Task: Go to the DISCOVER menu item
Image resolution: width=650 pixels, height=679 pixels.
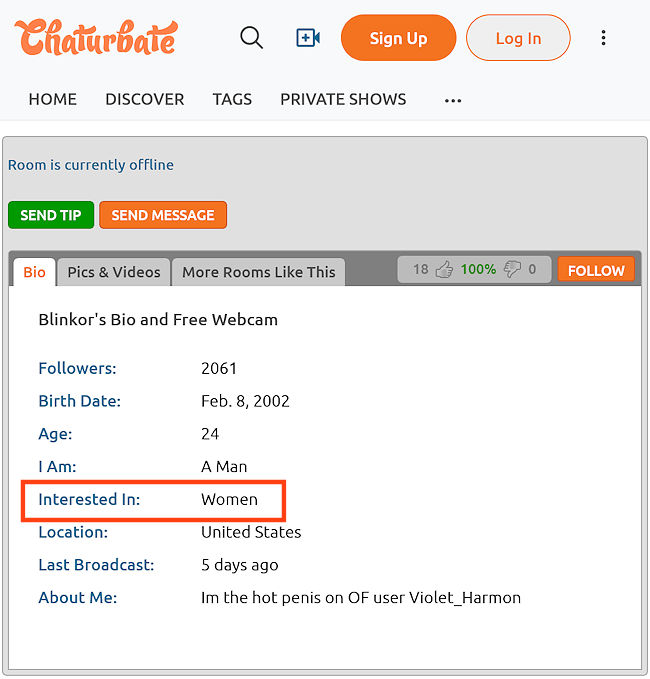Action: pyautogui.click(x=145, y=99)
